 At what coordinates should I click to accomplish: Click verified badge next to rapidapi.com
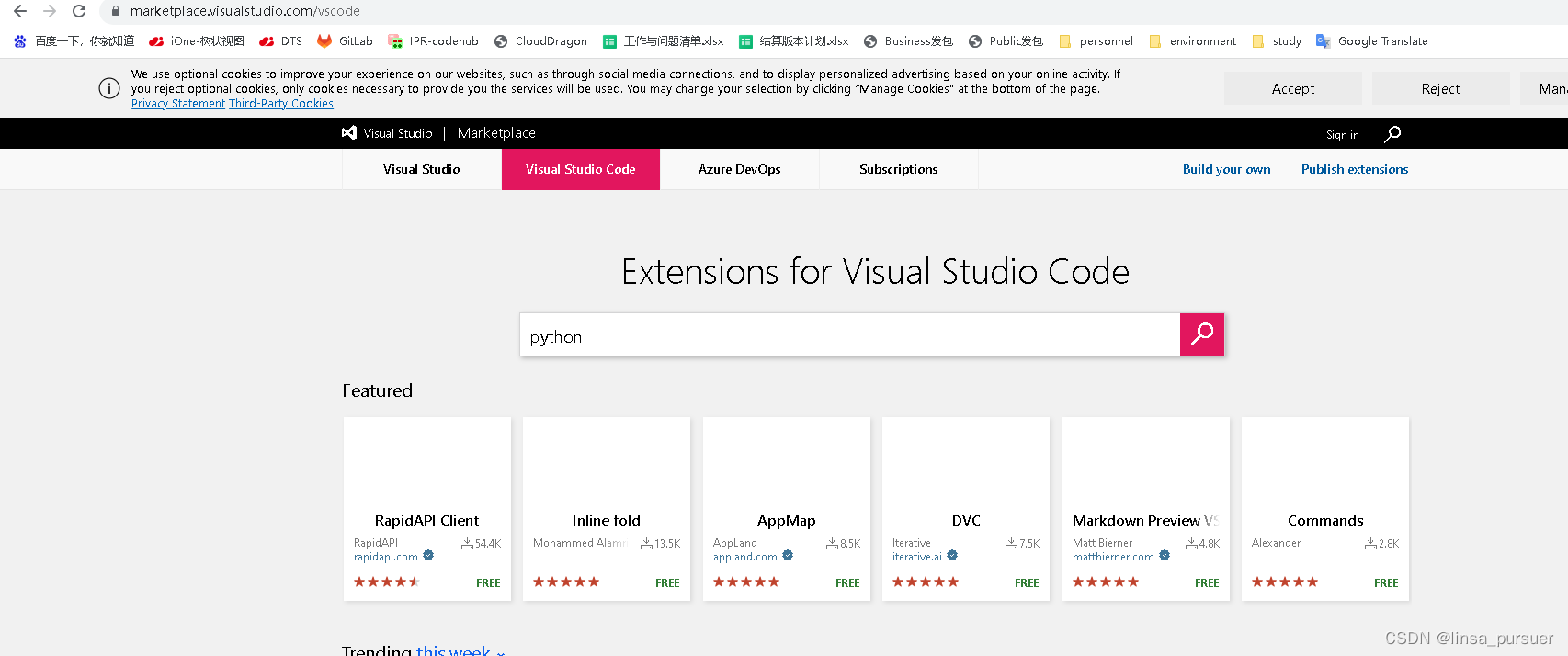428,555
